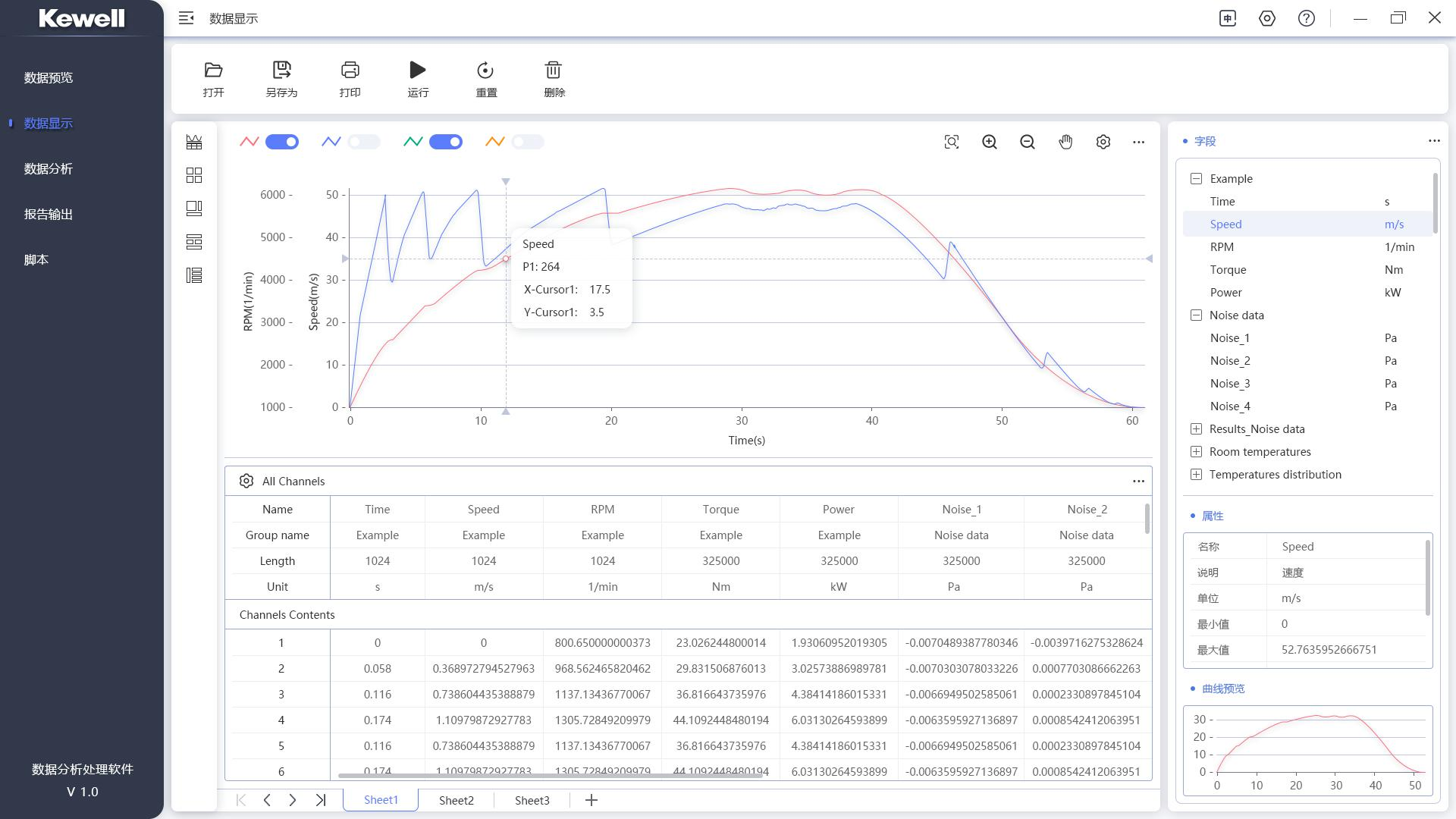Click the 重置 reset icon
This screenshot has height=819, width=1456.
click(x=485, y=71)
